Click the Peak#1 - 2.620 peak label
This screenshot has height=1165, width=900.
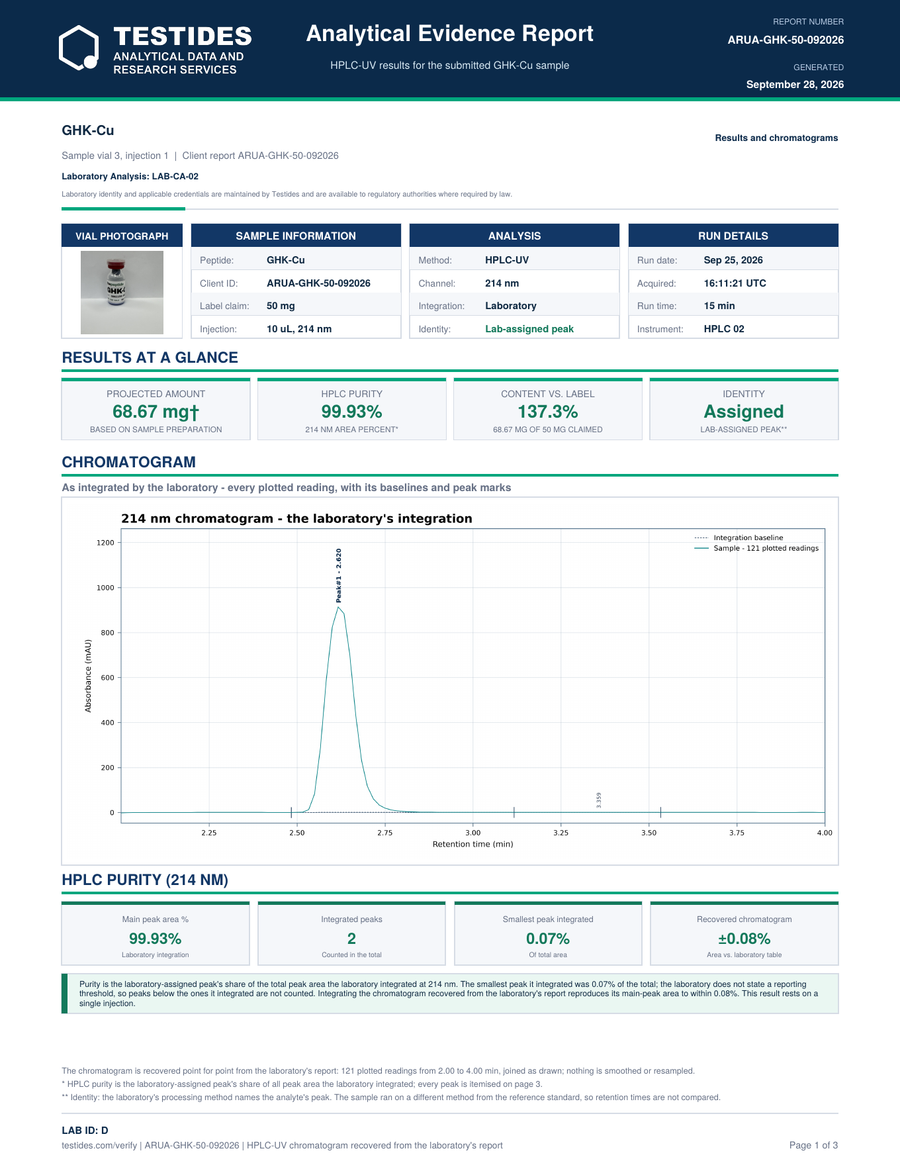[339, 575]
